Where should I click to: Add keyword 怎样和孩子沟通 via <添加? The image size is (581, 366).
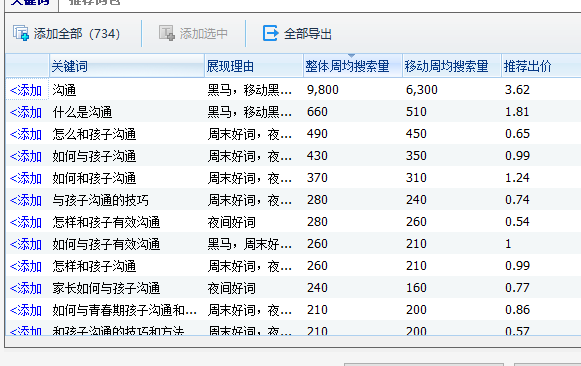click(26, 266)
